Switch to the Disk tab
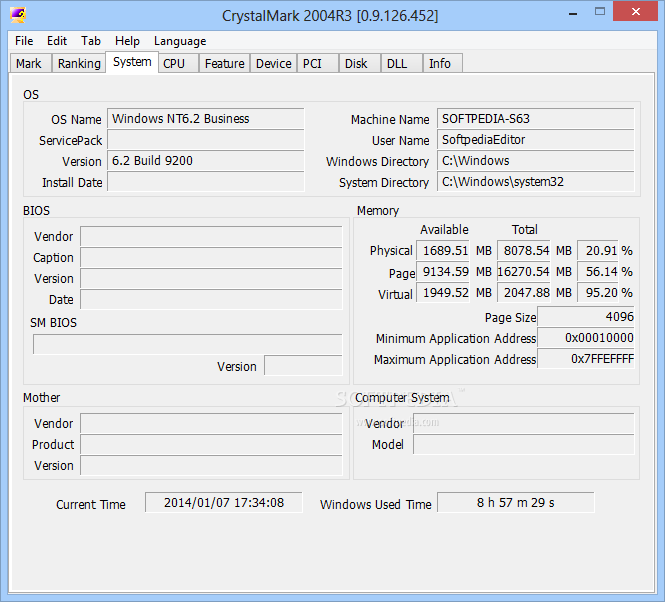Screen dimensions: 665x602 point(360,63)
